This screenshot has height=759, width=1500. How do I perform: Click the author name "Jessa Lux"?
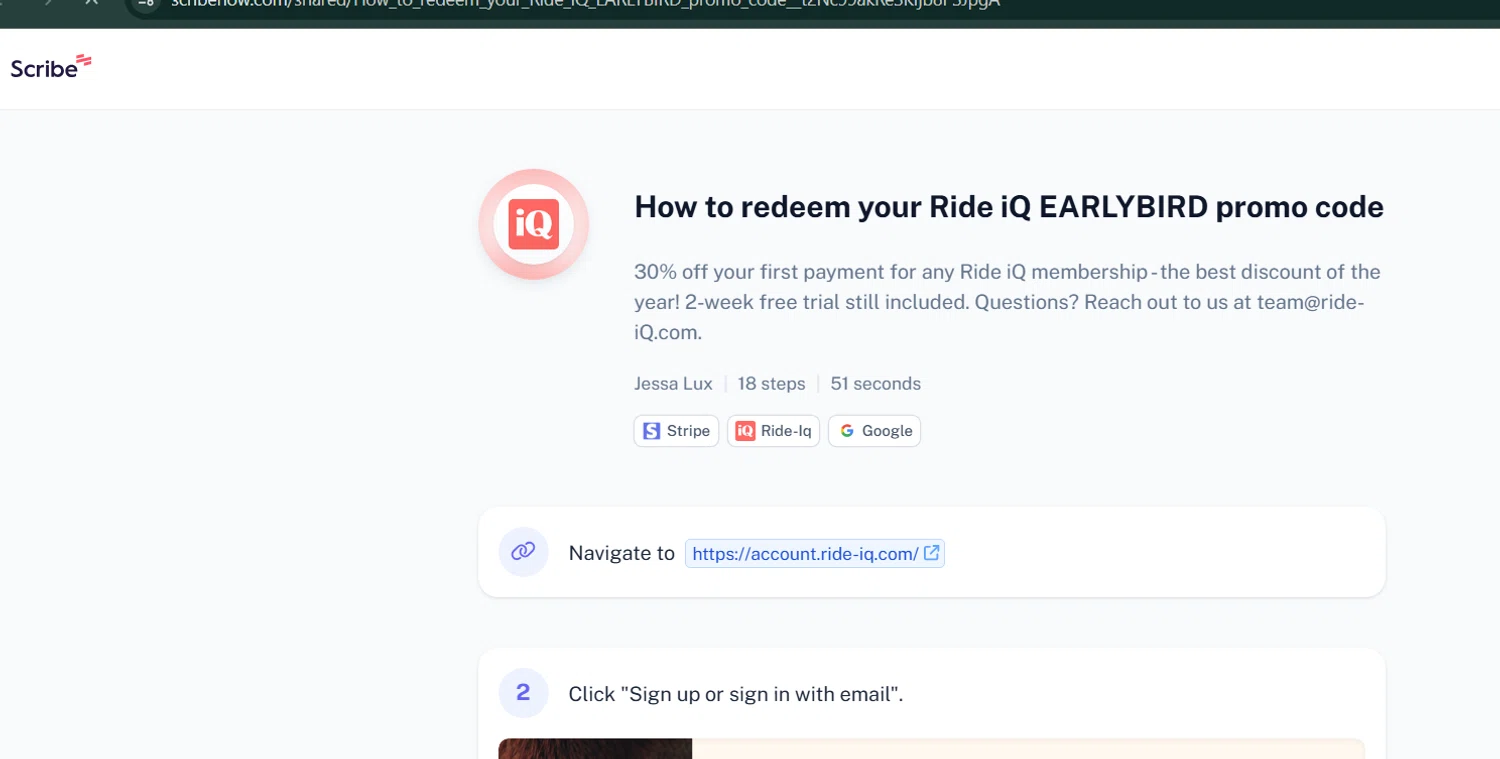pos(673,384)
